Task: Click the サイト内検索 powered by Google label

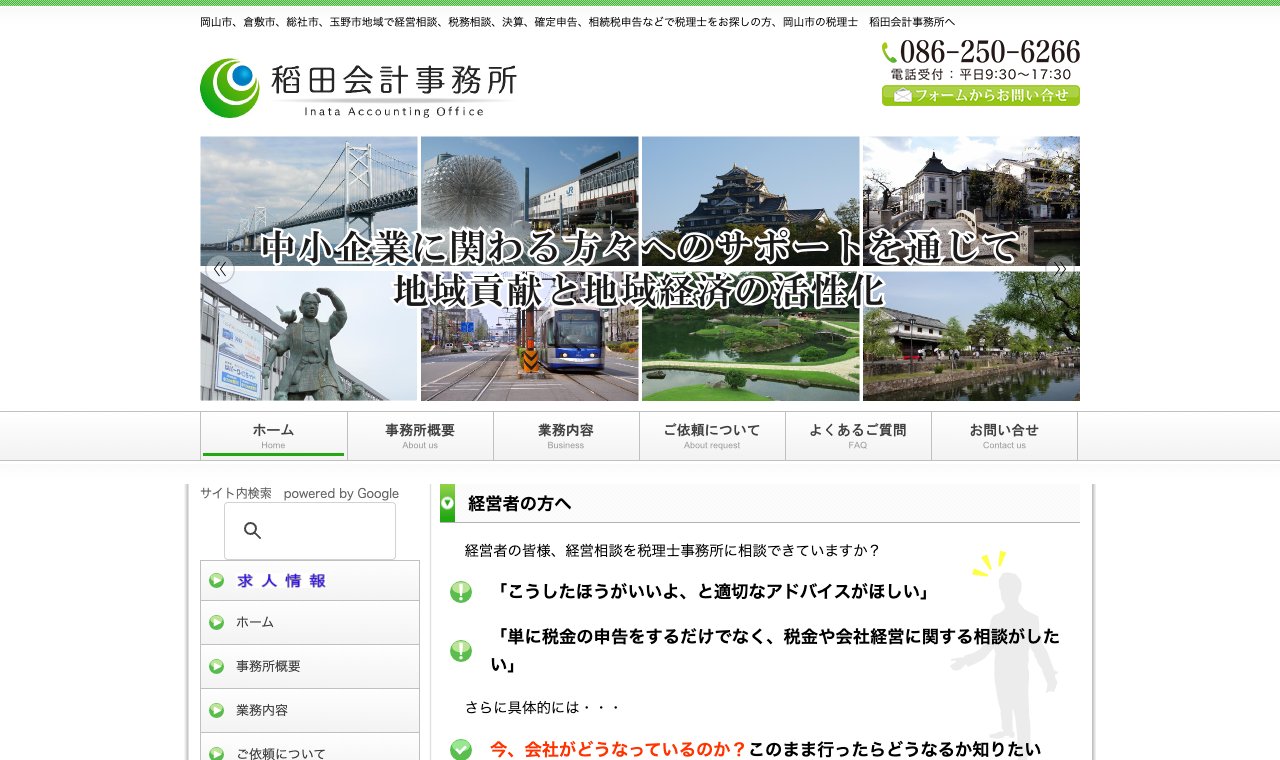Action: (x=300, y=493)
